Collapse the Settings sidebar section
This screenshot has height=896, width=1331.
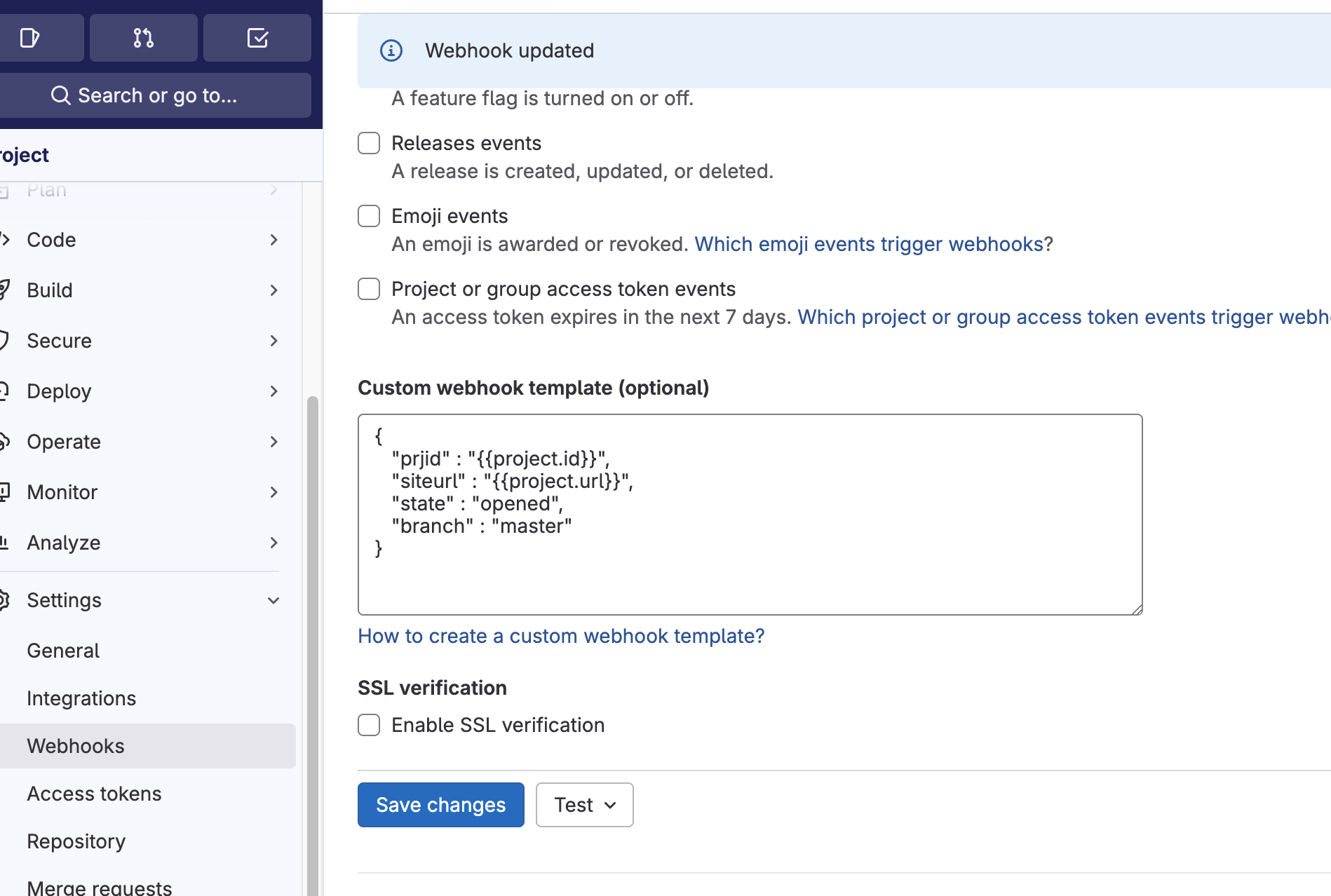click(273, 600)
